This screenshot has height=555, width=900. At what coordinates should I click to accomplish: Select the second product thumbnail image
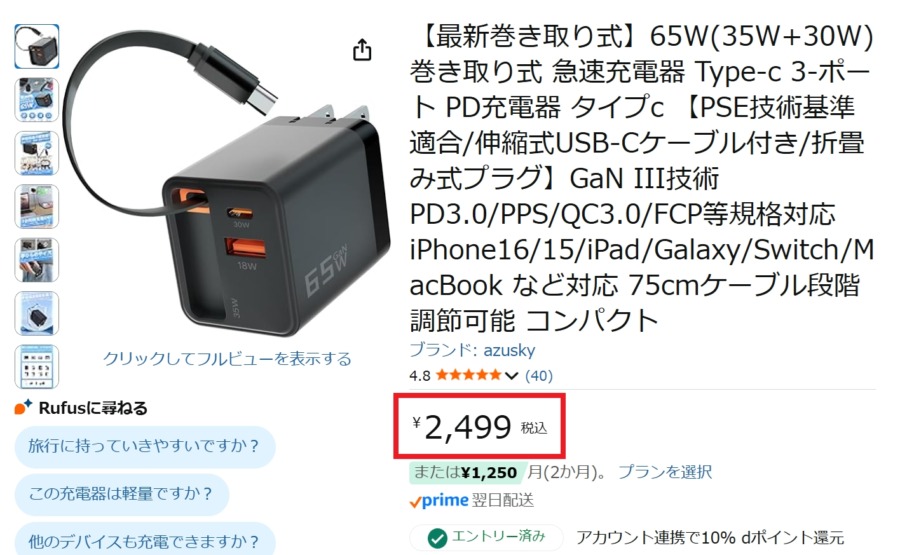(36, 100)
